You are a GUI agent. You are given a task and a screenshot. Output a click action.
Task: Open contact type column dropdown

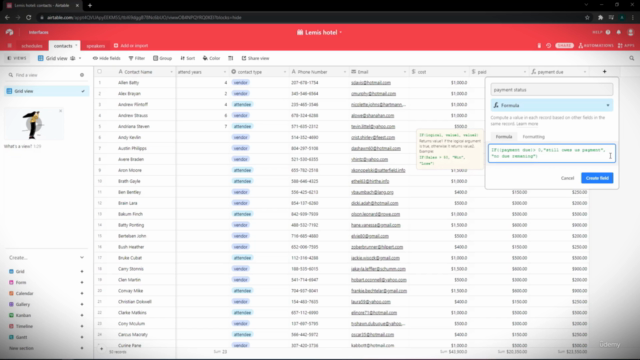coord(284,72)
